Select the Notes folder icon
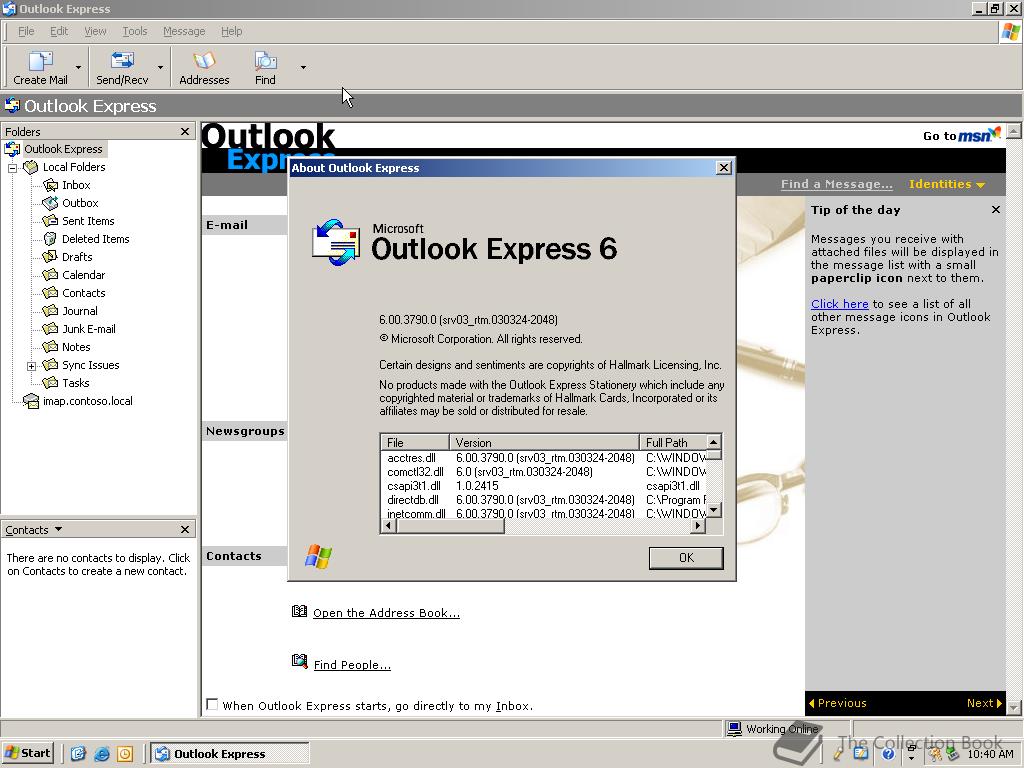 click(x=50, y=347)
